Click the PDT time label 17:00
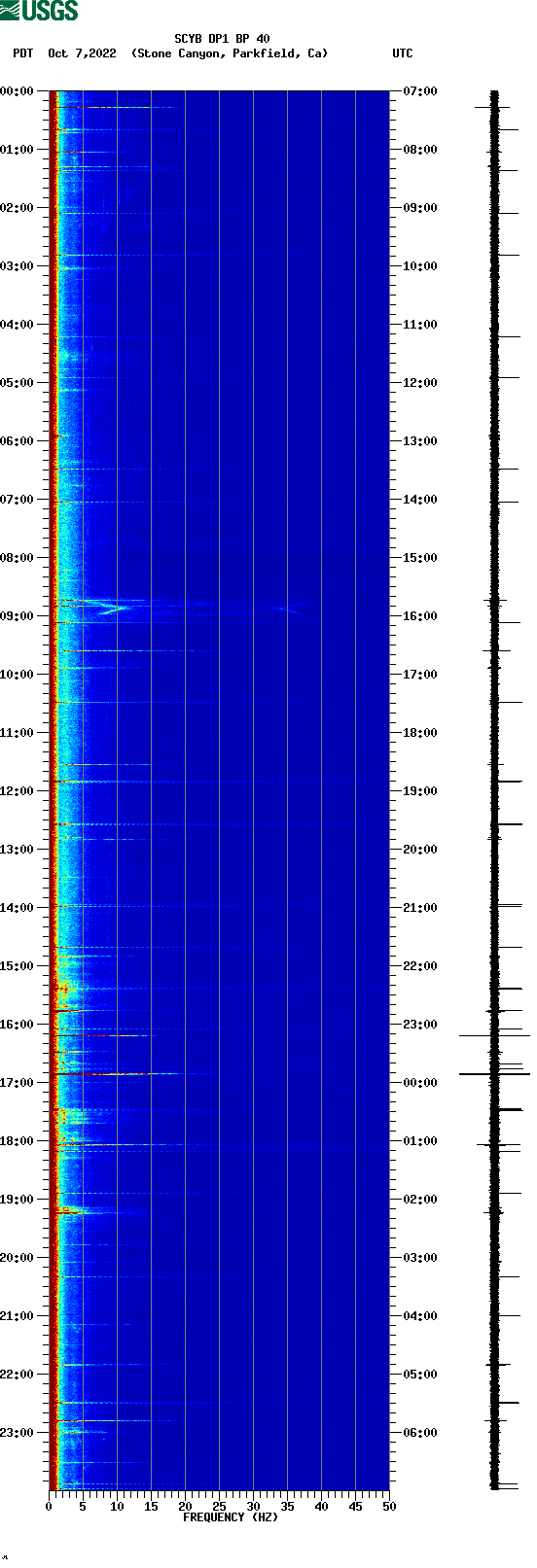The image size is (537, 1568). pyautogui.click(x=18, y=1083)
